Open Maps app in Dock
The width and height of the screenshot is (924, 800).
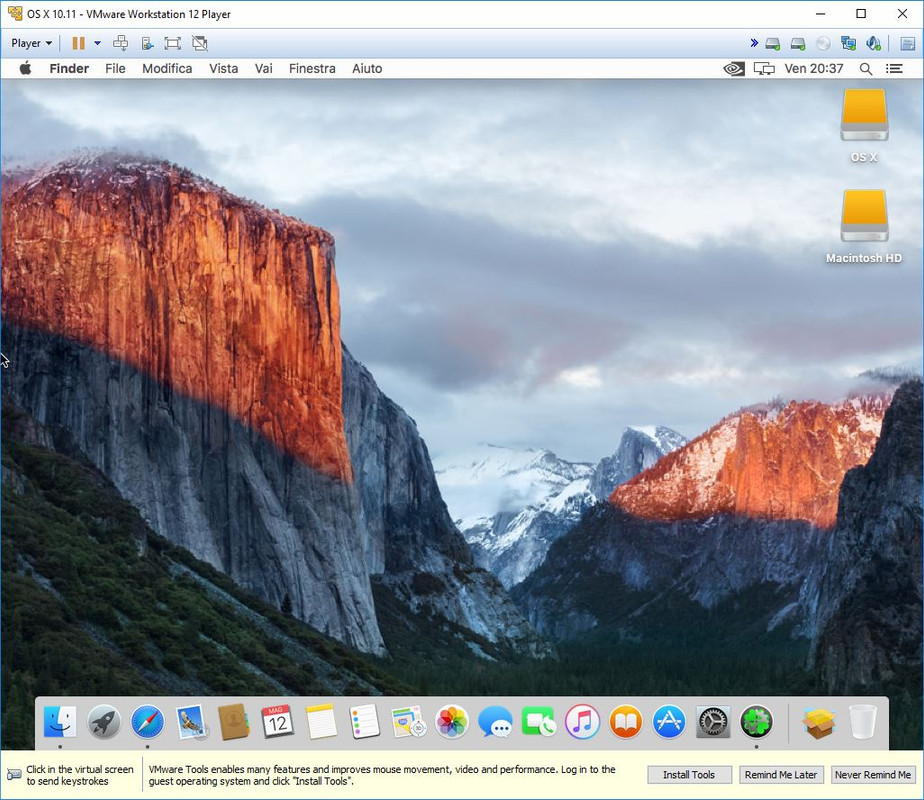(x=408, y=721)
